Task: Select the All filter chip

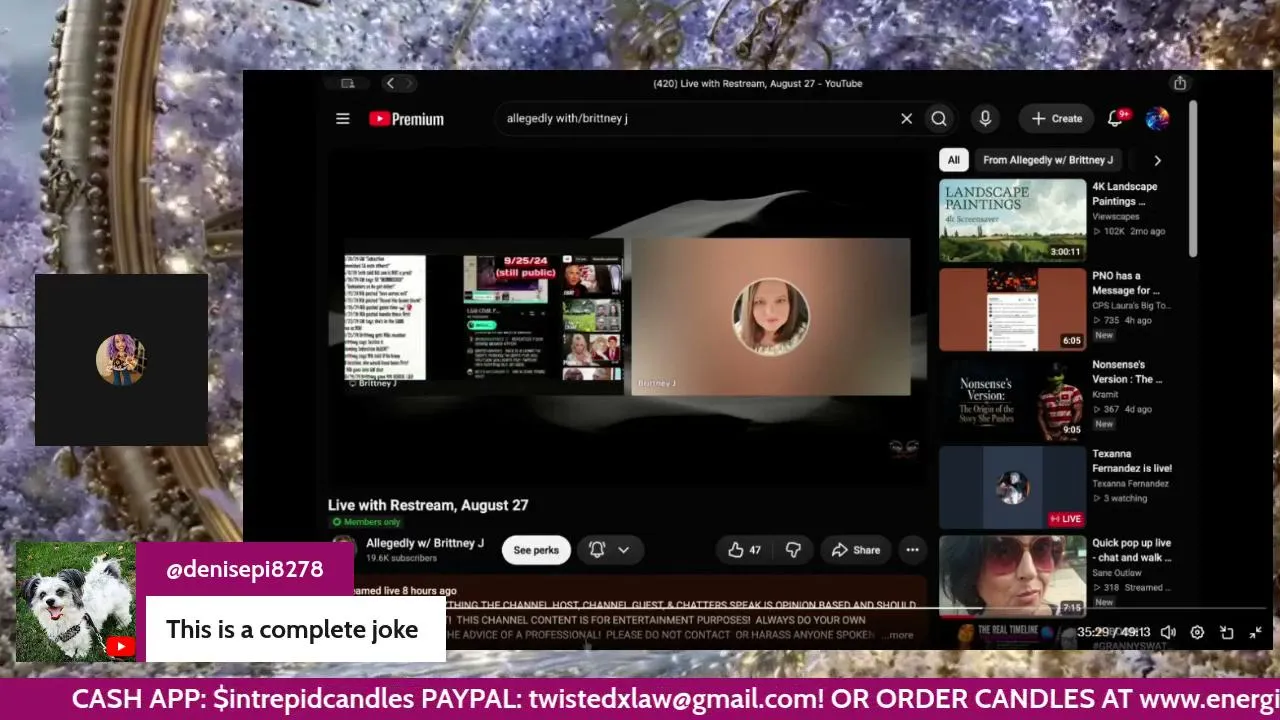Action: pos(954,160)
